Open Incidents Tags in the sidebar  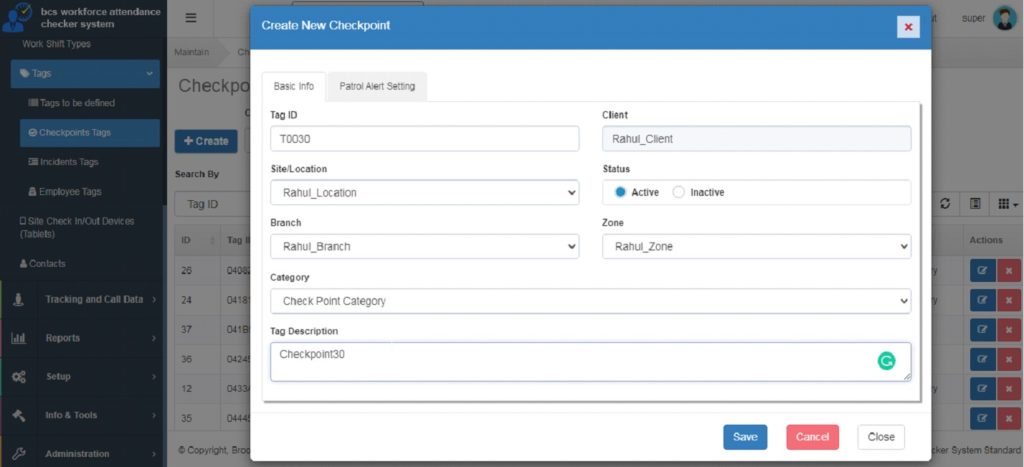point(68,162)
